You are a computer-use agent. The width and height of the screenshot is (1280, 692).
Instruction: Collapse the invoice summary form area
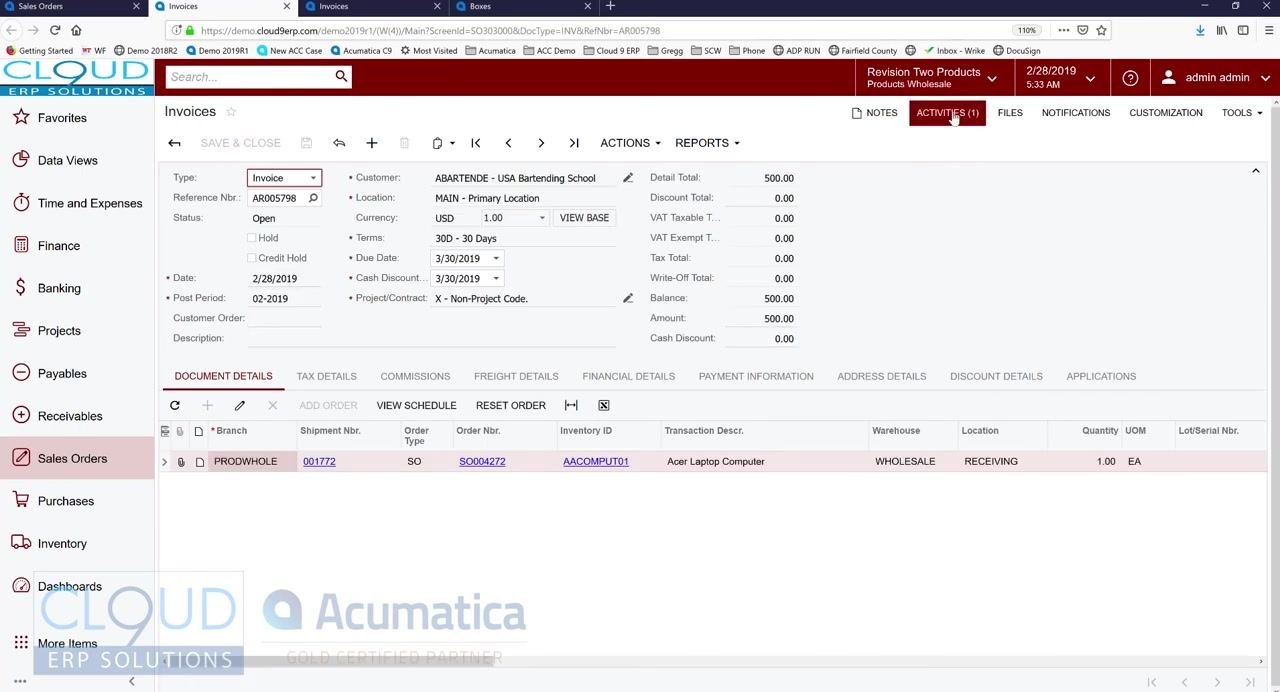pyautogui.click(x=1256, y=172)
